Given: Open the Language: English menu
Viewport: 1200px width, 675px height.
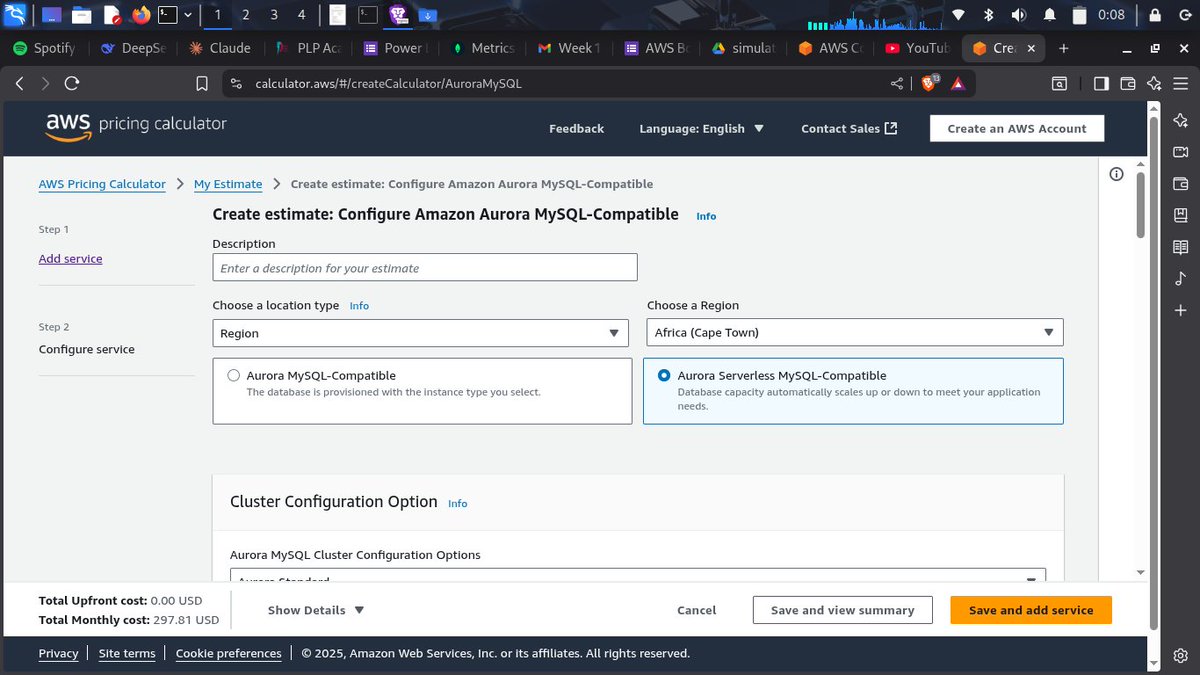Looking at the screenshot, I should tap(701, 128).
